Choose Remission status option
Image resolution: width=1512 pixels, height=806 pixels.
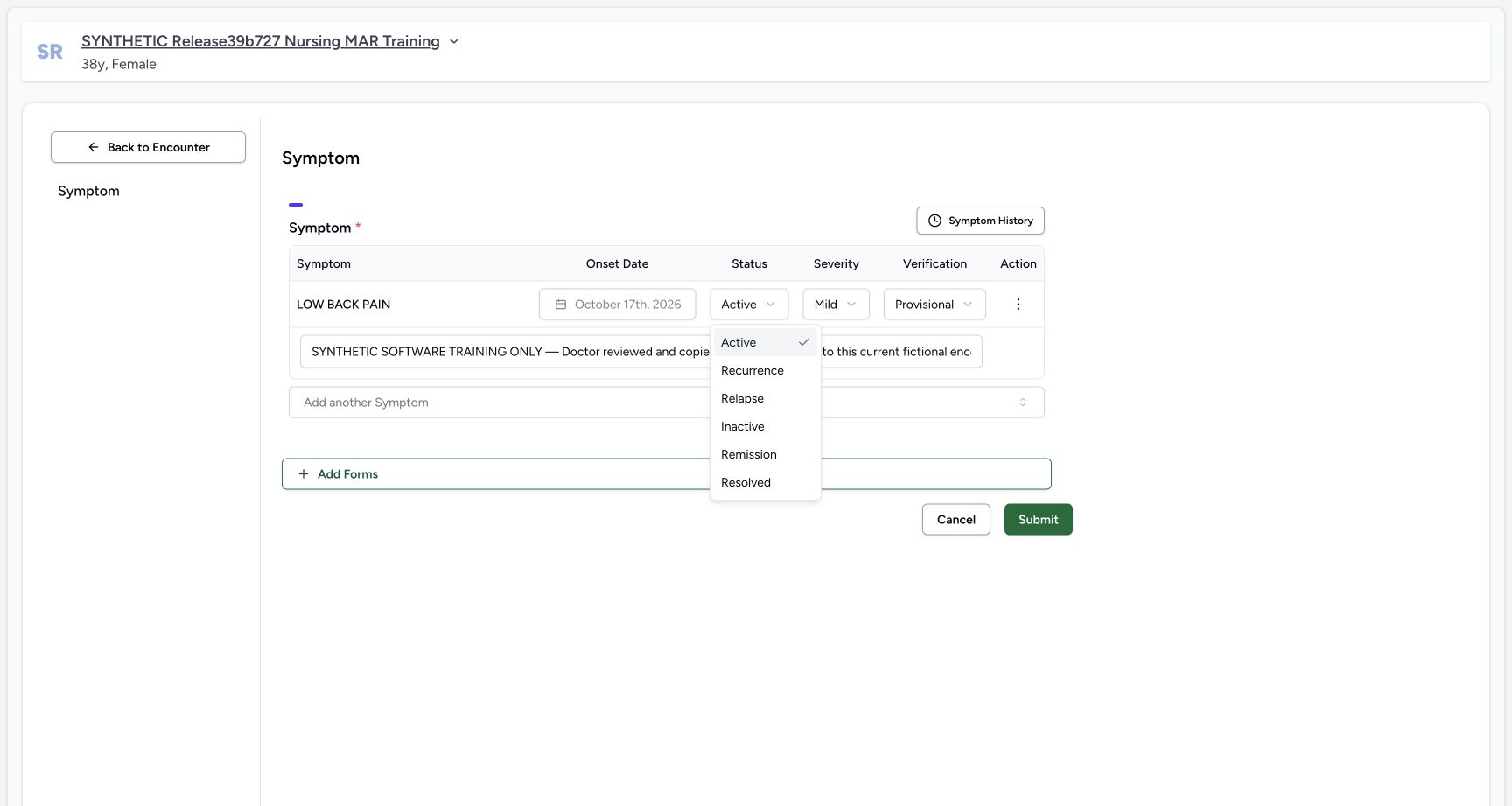766,454
